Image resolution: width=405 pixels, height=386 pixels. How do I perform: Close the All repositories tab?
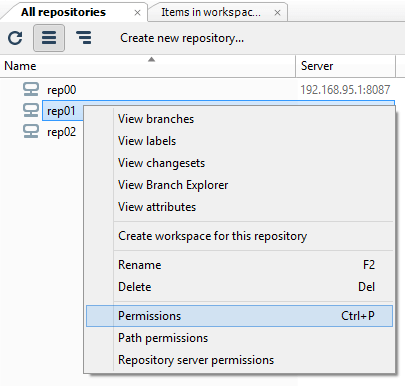point(137,13)
